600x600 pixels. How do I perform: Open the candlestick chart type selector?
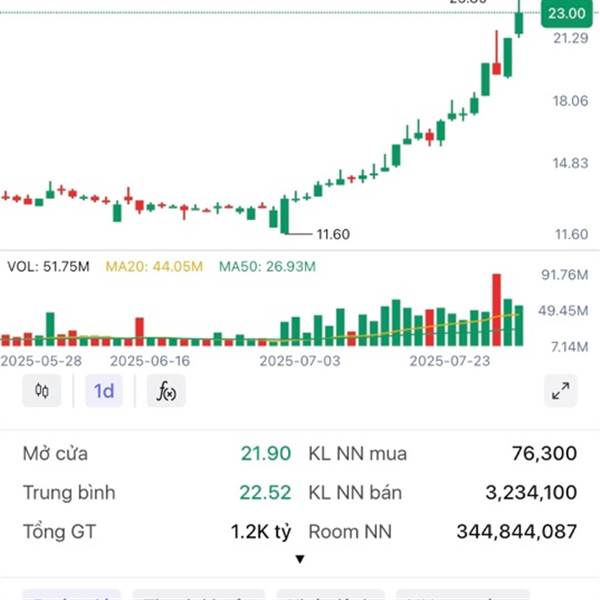(42, 391)
